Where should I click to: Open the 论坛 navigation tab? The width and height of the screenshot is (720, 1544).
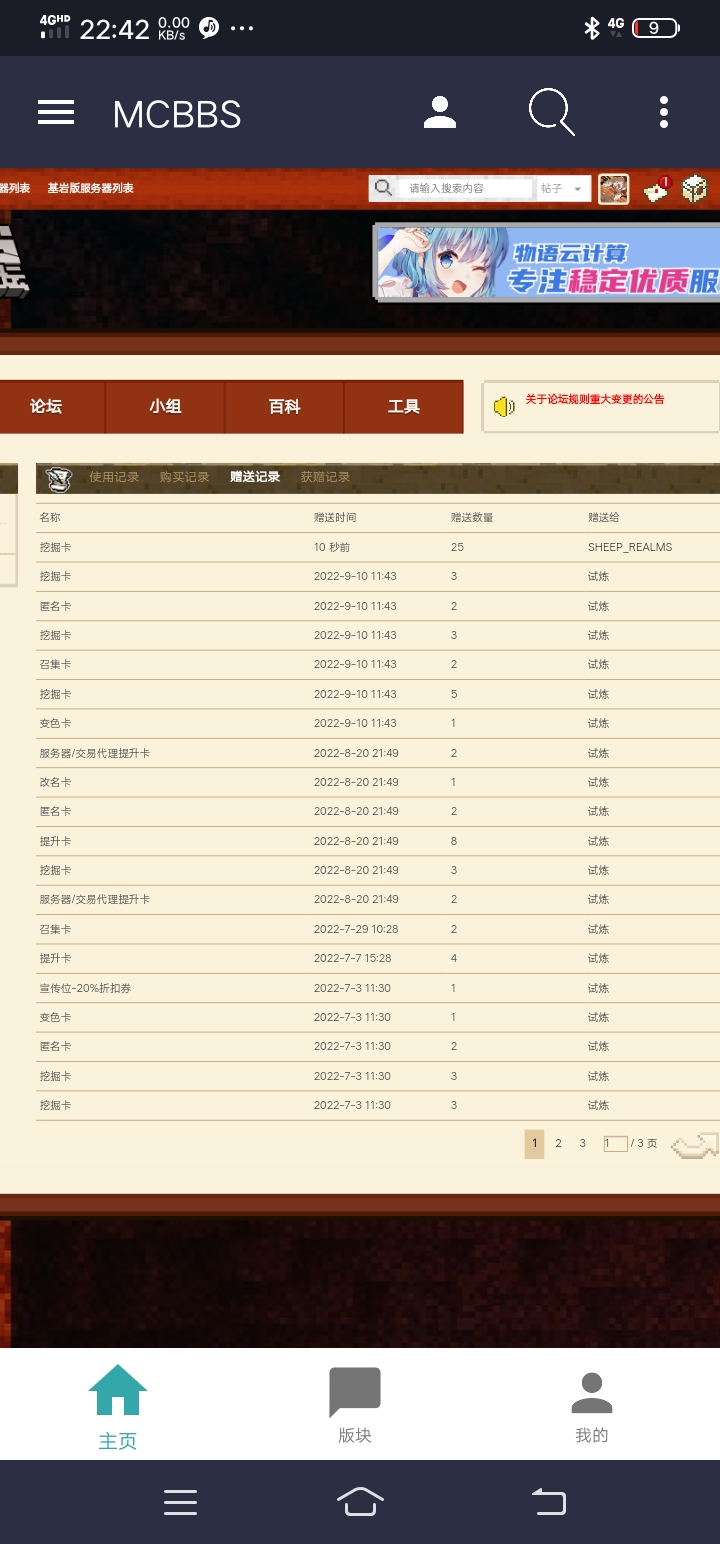[x=46, y=406]
